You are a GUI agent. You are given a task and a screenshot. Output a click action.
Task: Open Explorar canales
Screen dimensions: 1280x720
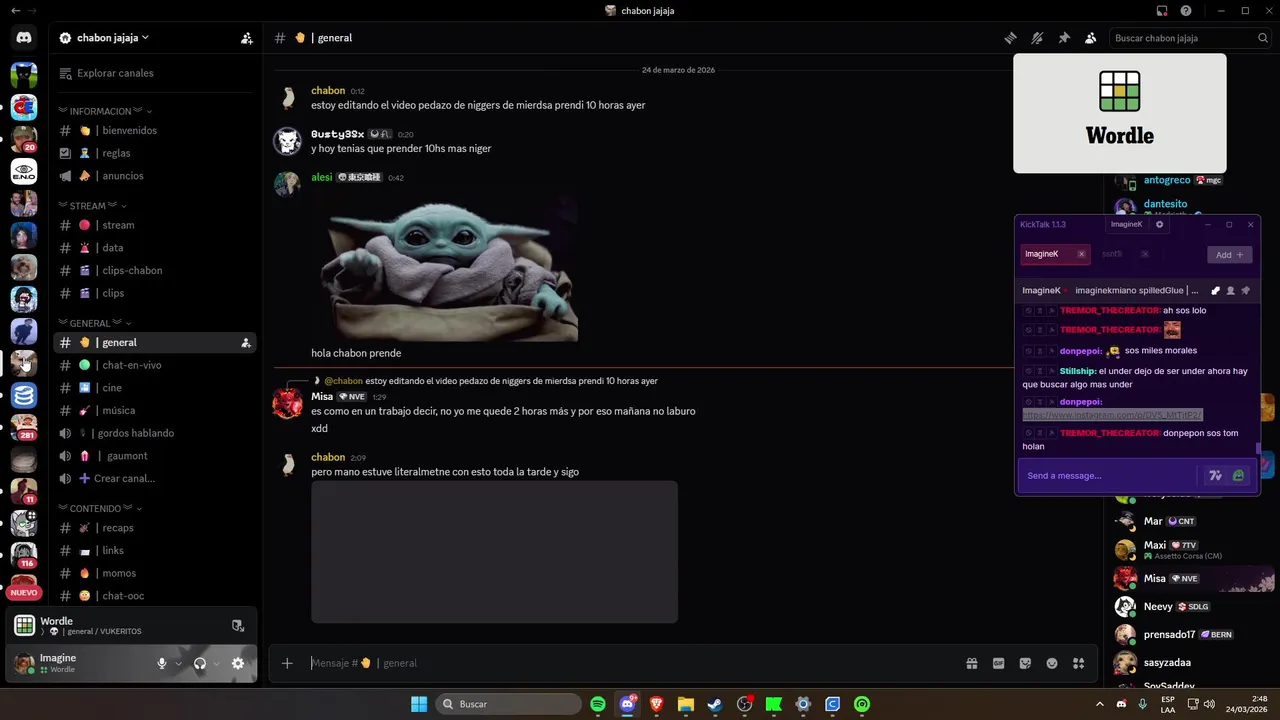[x=154, y=73]
